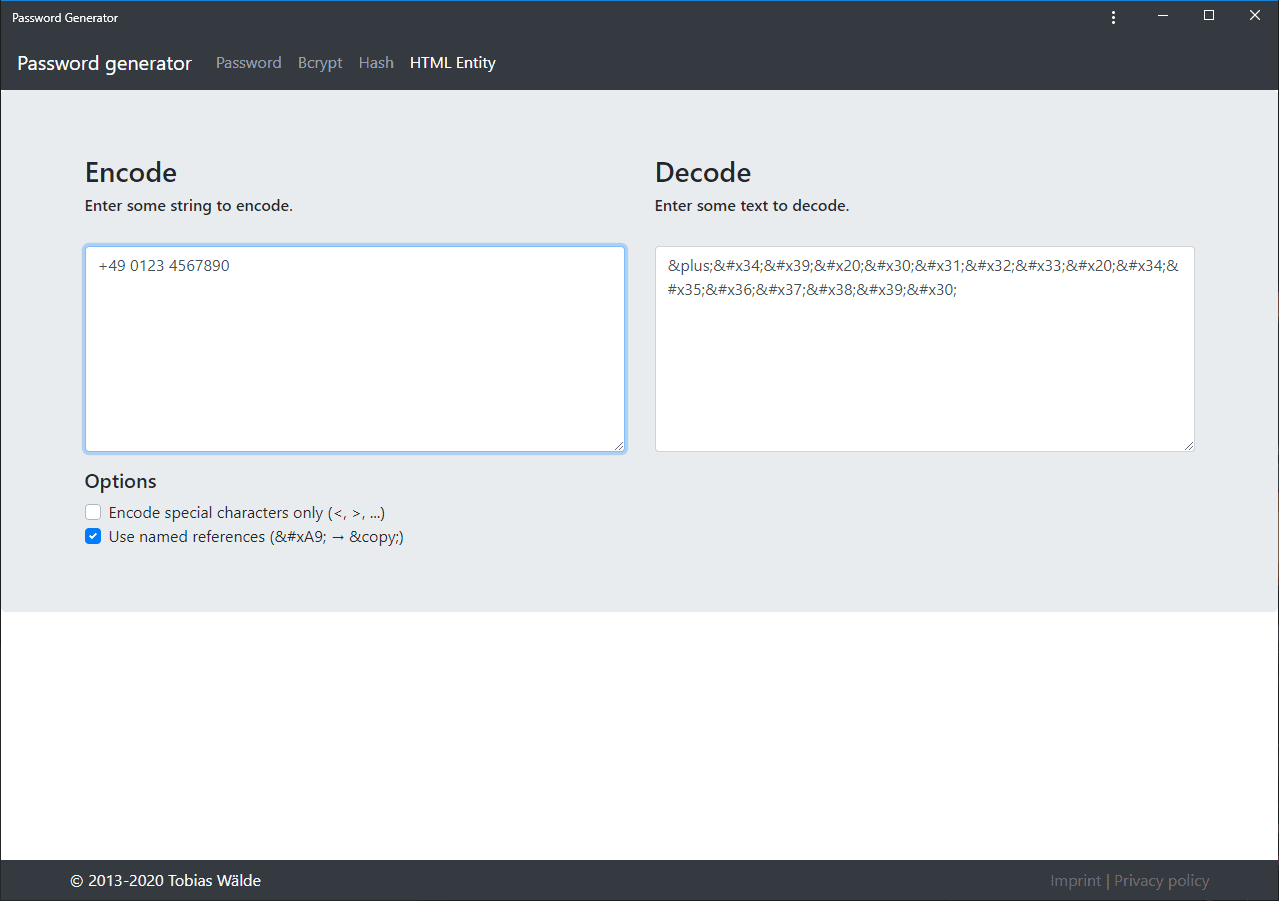Screen dimensions: 1279x901
Task: Click the Encode textarea resize handle
Action: (619, 445)
